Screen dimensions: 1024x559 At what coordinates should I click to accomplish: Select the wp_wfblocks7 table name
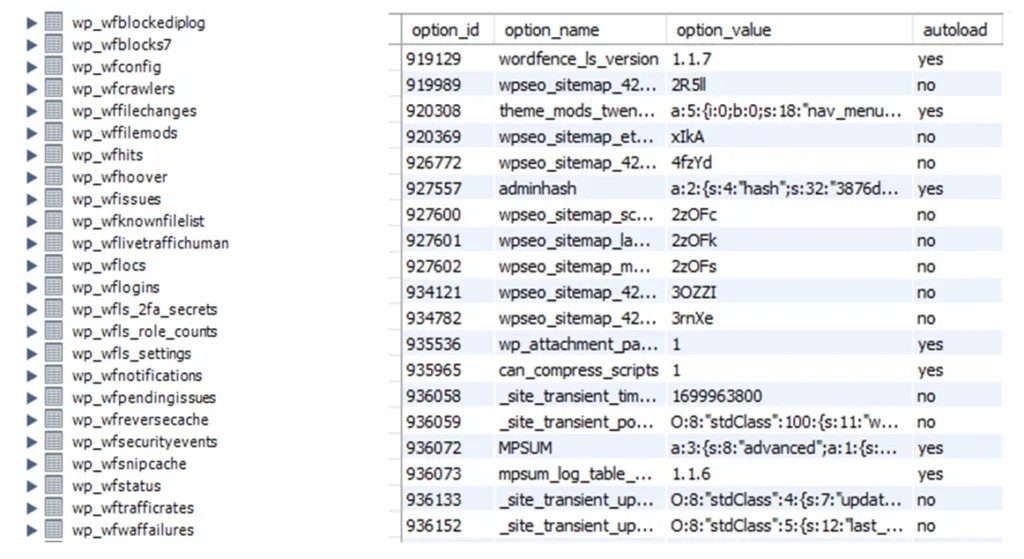(121, 44)
